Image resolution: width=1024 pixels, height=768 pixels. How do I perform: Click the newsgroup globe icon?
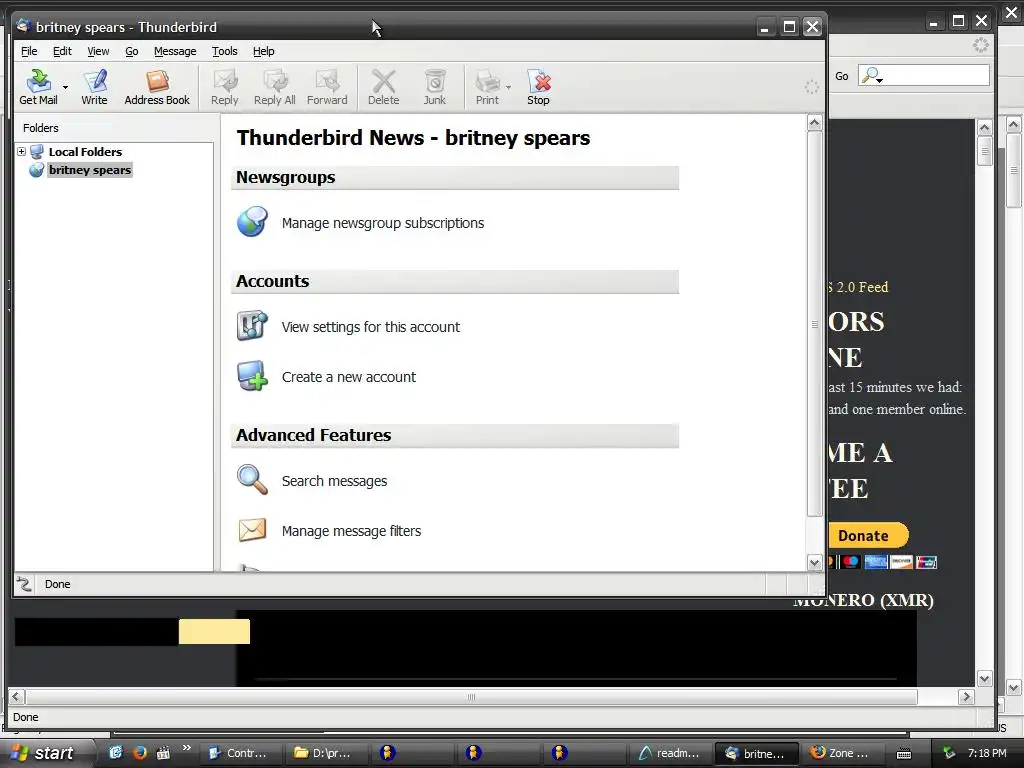[252, 222]
